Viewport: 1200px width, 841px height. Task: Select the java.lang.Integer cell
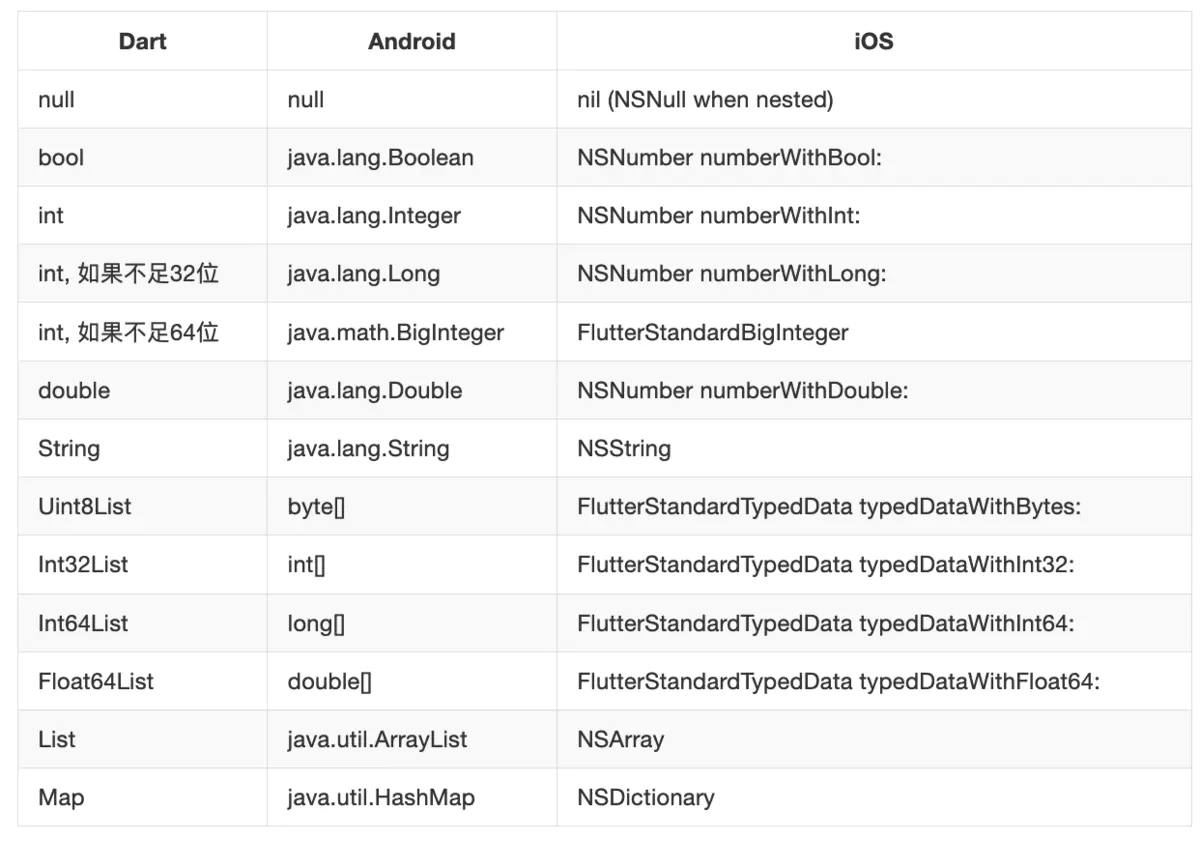[x=412, y=216]
